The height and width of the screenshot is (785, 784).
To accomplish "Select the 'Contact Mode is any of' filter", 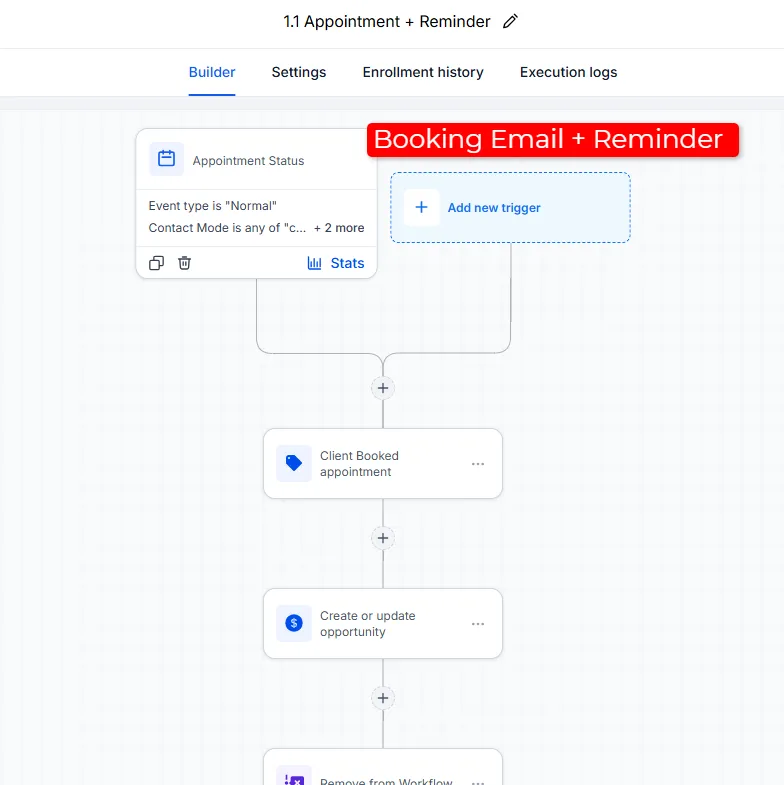I will tap(227, 228).
